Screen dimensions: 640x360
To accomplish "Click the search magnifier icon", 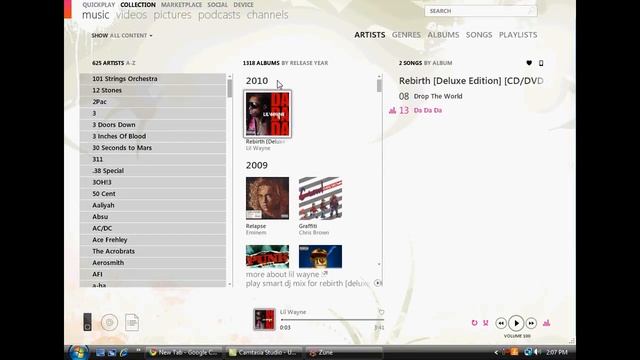I will 531,11.
